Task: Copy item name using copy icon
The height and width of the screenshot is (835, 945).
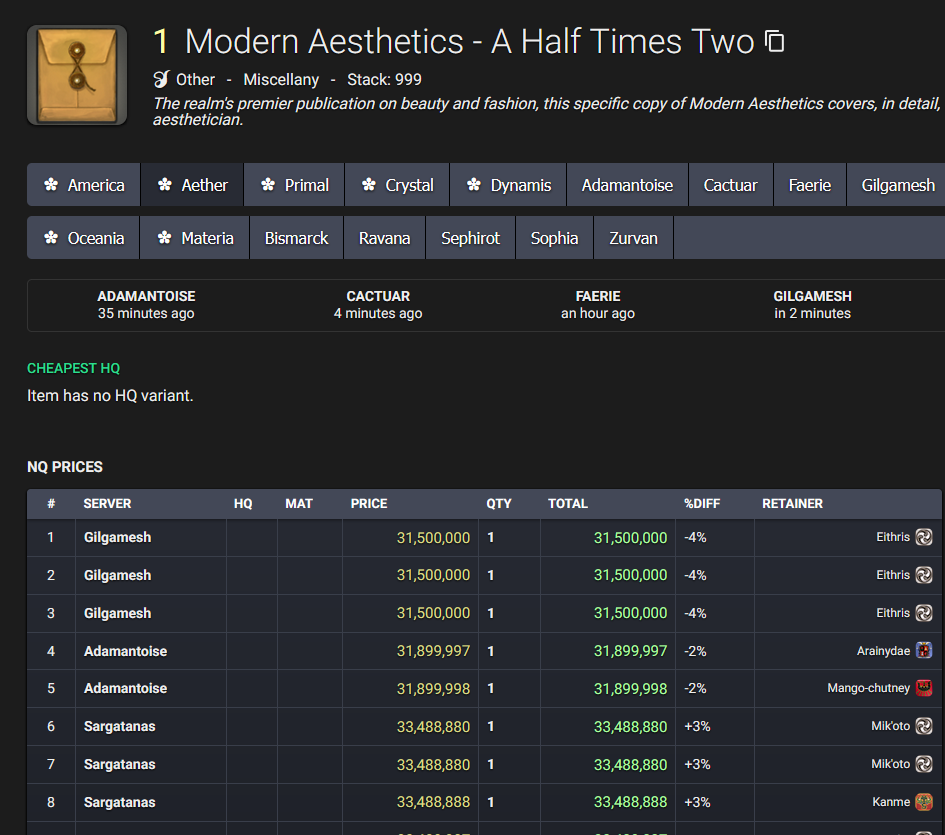Action: click(774, 42)
